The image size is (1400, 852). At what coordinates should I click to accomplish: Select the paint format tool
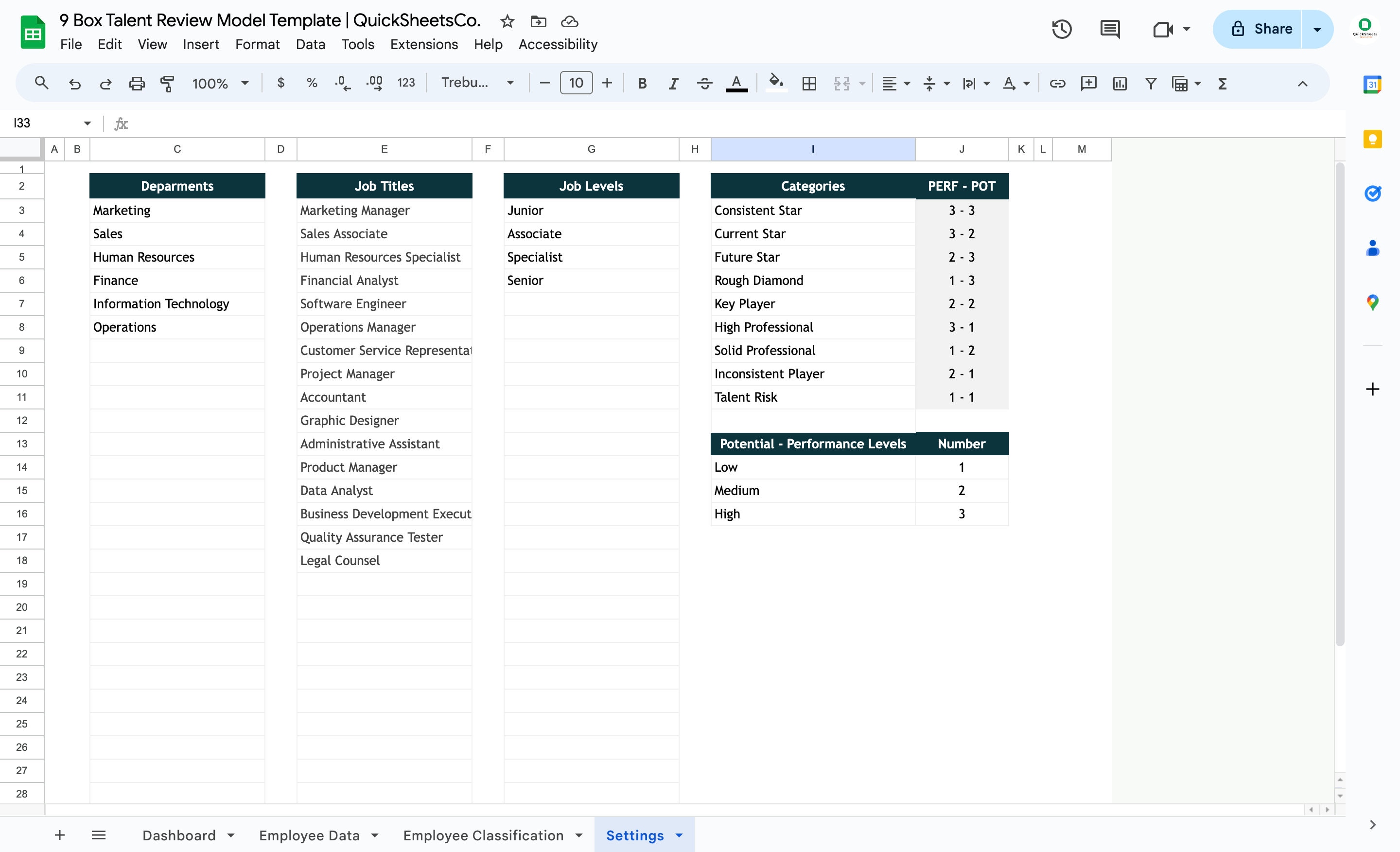[168, 83]
